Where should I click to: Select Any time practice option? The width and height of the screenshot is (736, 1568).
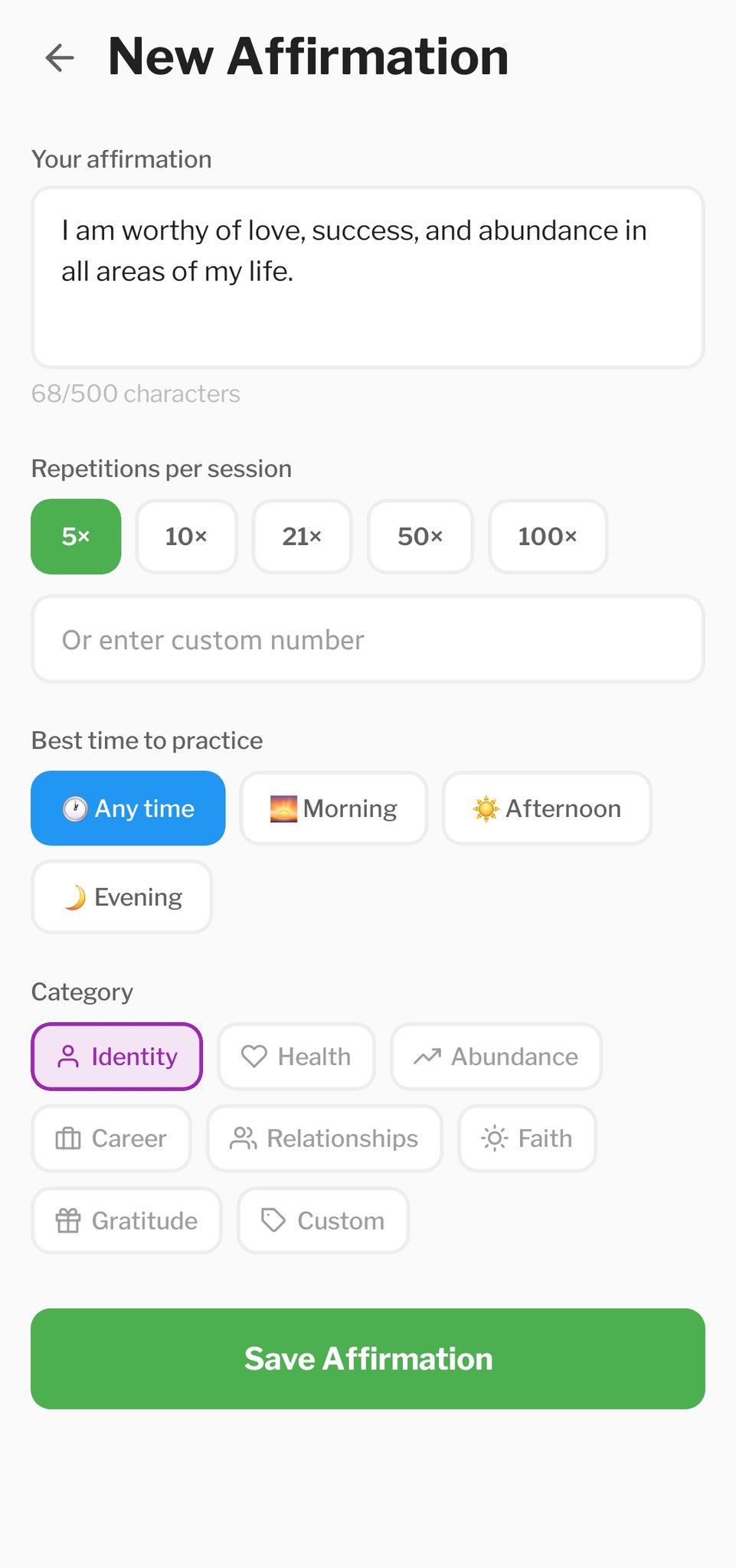point(128,808)
